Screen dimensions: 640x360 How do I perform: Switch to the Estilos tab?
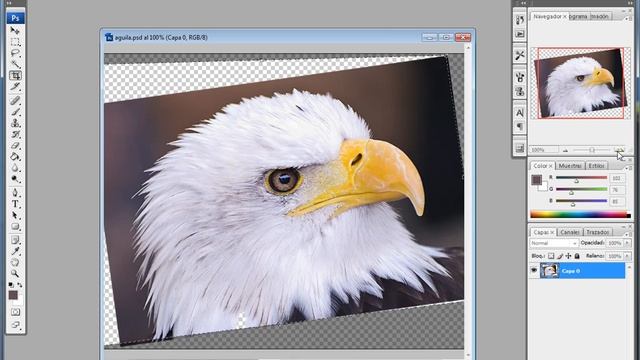[x=596, y=166]
